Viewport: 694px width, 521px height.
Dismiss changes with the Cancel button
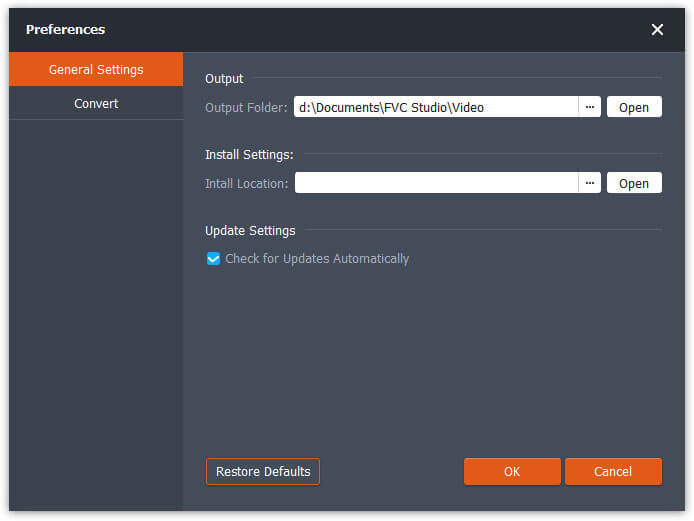coord(613,472)
